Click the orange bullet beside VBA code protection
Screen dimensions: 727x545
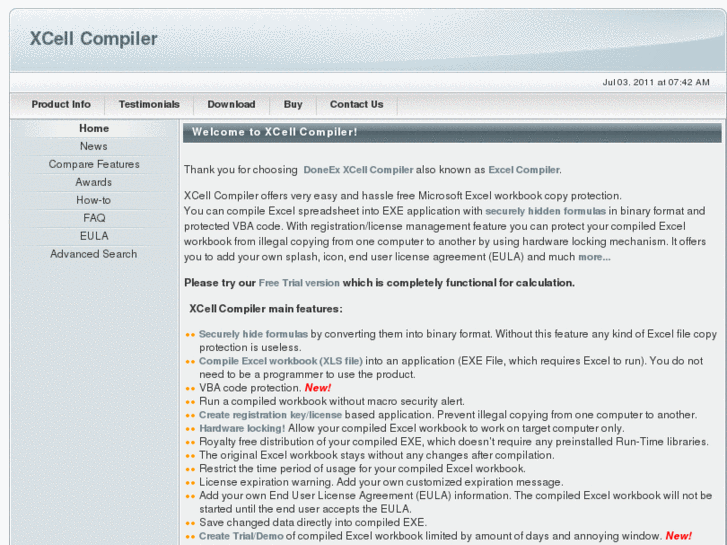pos(190,389)
